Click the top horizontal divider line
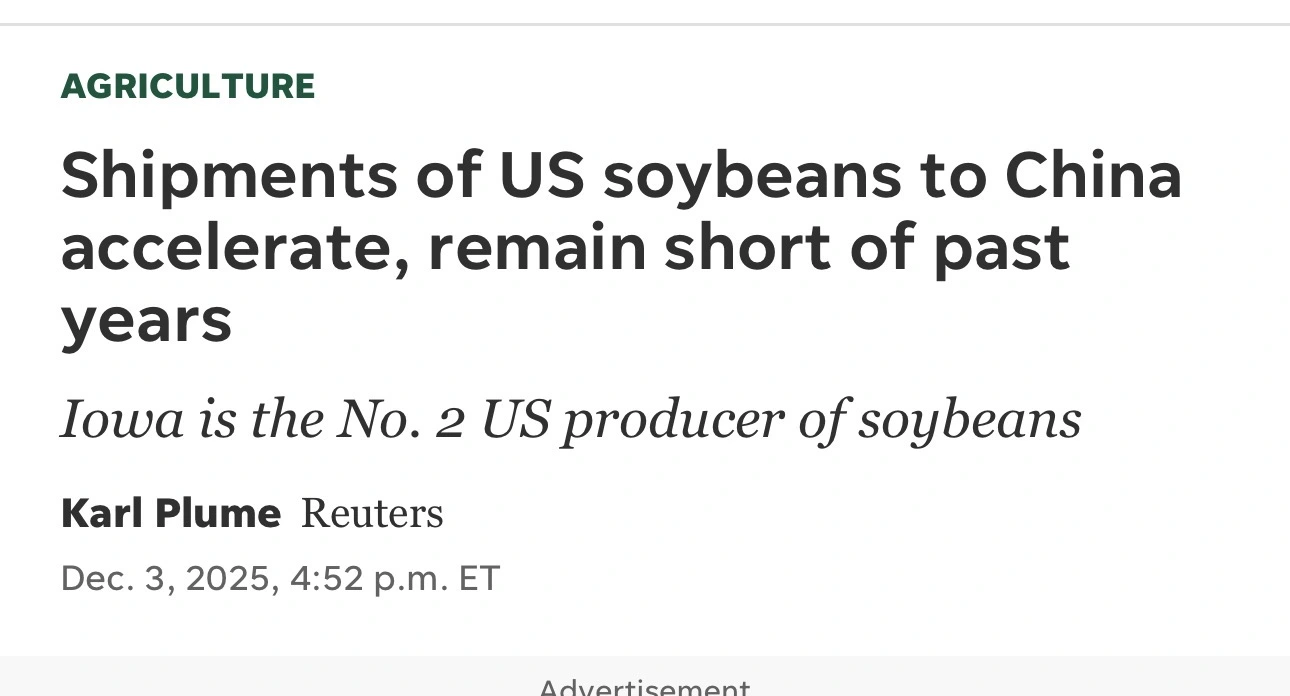Image resolution: width=1290 pixels, height=696 pixels. click(x=645, y=24)
